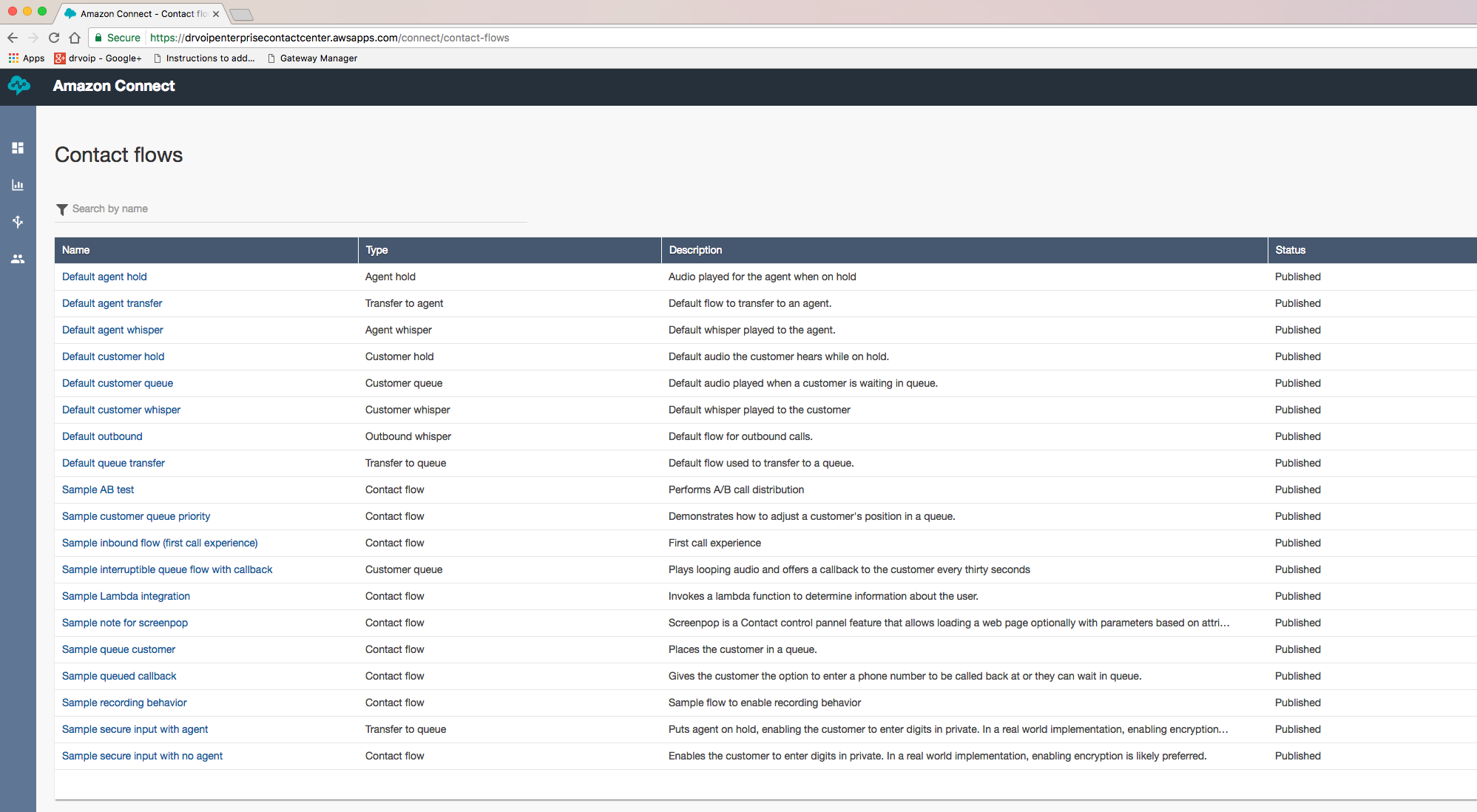Open Default customer whisper flow

(x=121, y=410)
